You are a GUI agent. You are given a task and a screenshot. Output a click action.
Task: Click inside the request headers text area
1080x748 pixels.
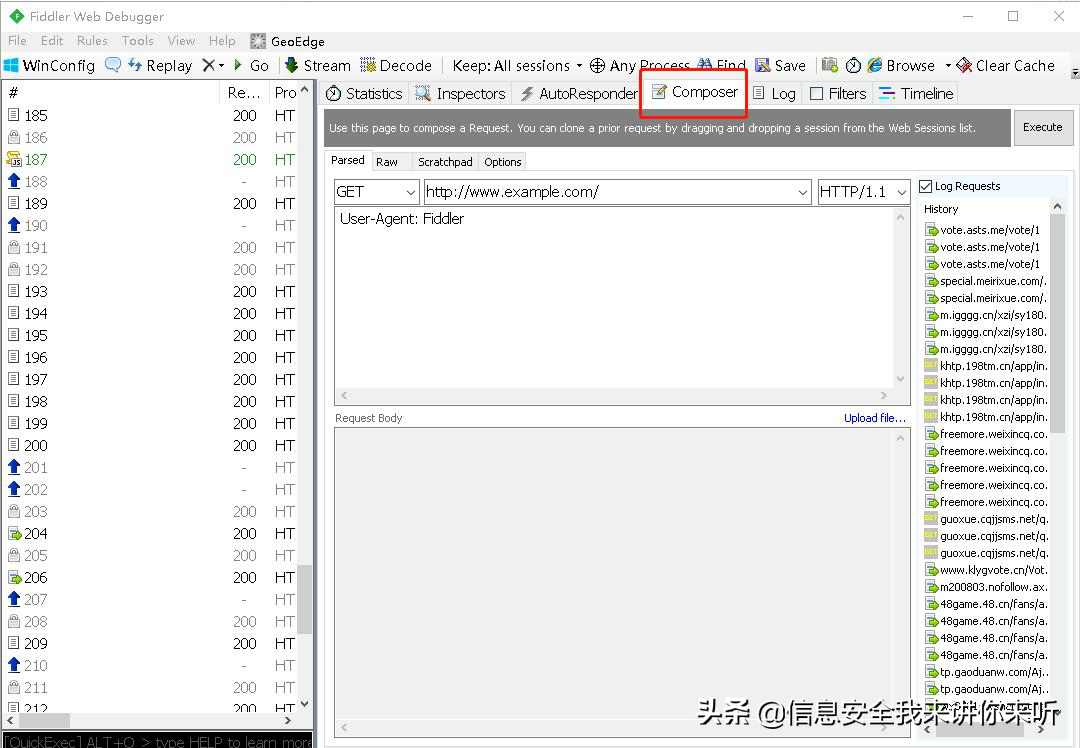[614, 299]
